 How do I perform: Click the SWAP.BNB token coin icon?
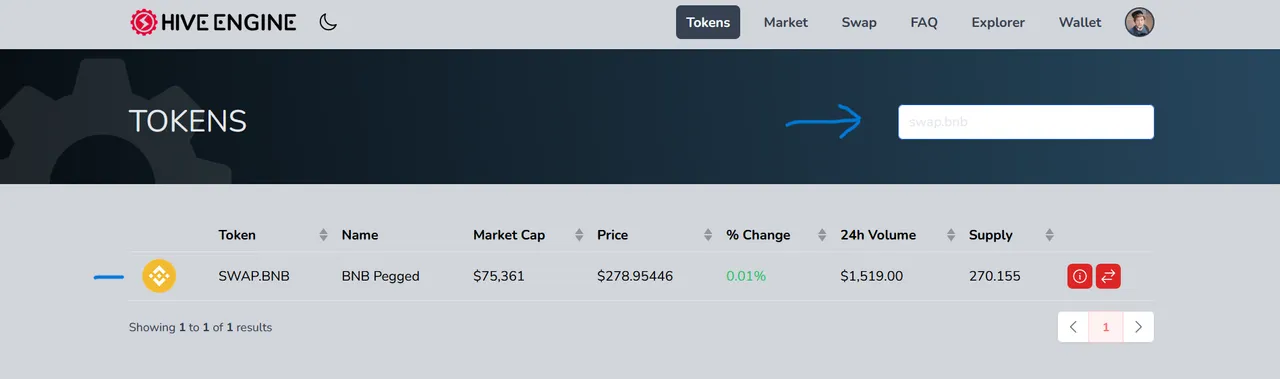(x=159, y=276)
